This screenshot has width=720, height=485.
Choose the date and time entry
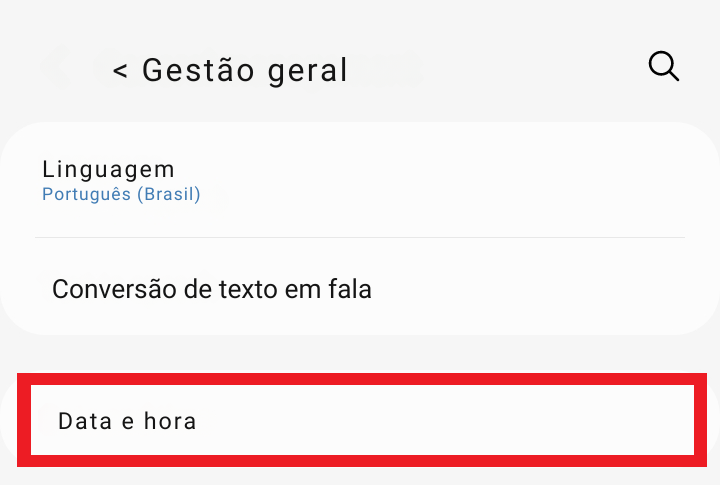[362, 420]
